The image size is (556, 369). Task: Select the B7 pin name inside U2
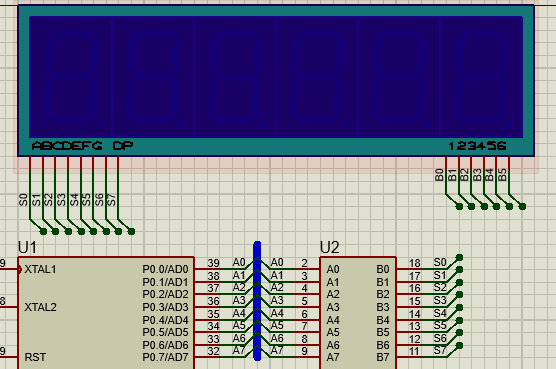tap(383, 357)
